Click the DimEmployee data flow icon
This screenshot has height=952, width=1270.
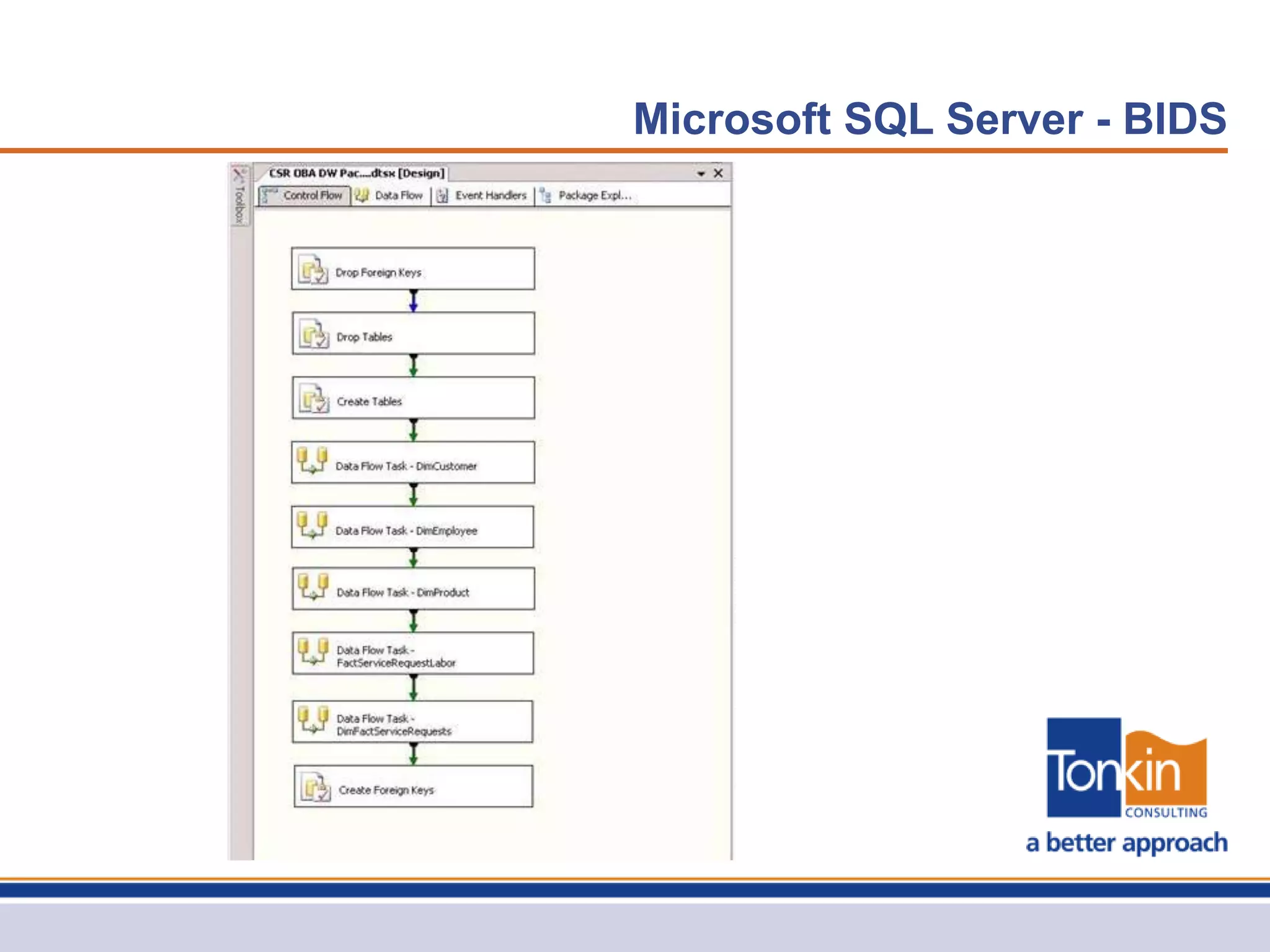pos(312,525)
